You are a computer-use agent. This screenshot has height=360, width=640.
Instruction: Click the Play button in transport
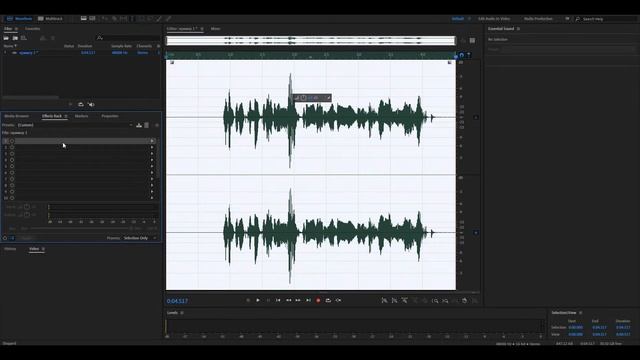tap(258, 300)
